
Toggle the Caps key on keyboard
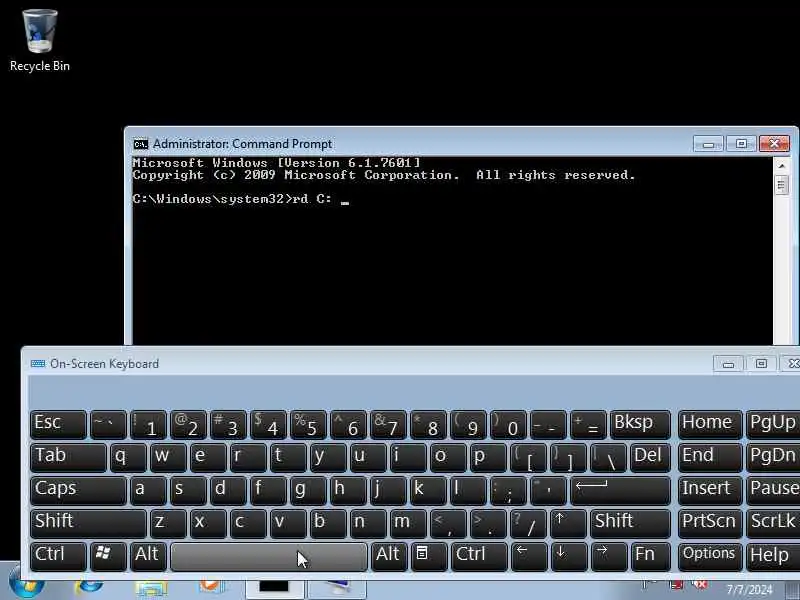pyautogui.click(x=78, y=491)
